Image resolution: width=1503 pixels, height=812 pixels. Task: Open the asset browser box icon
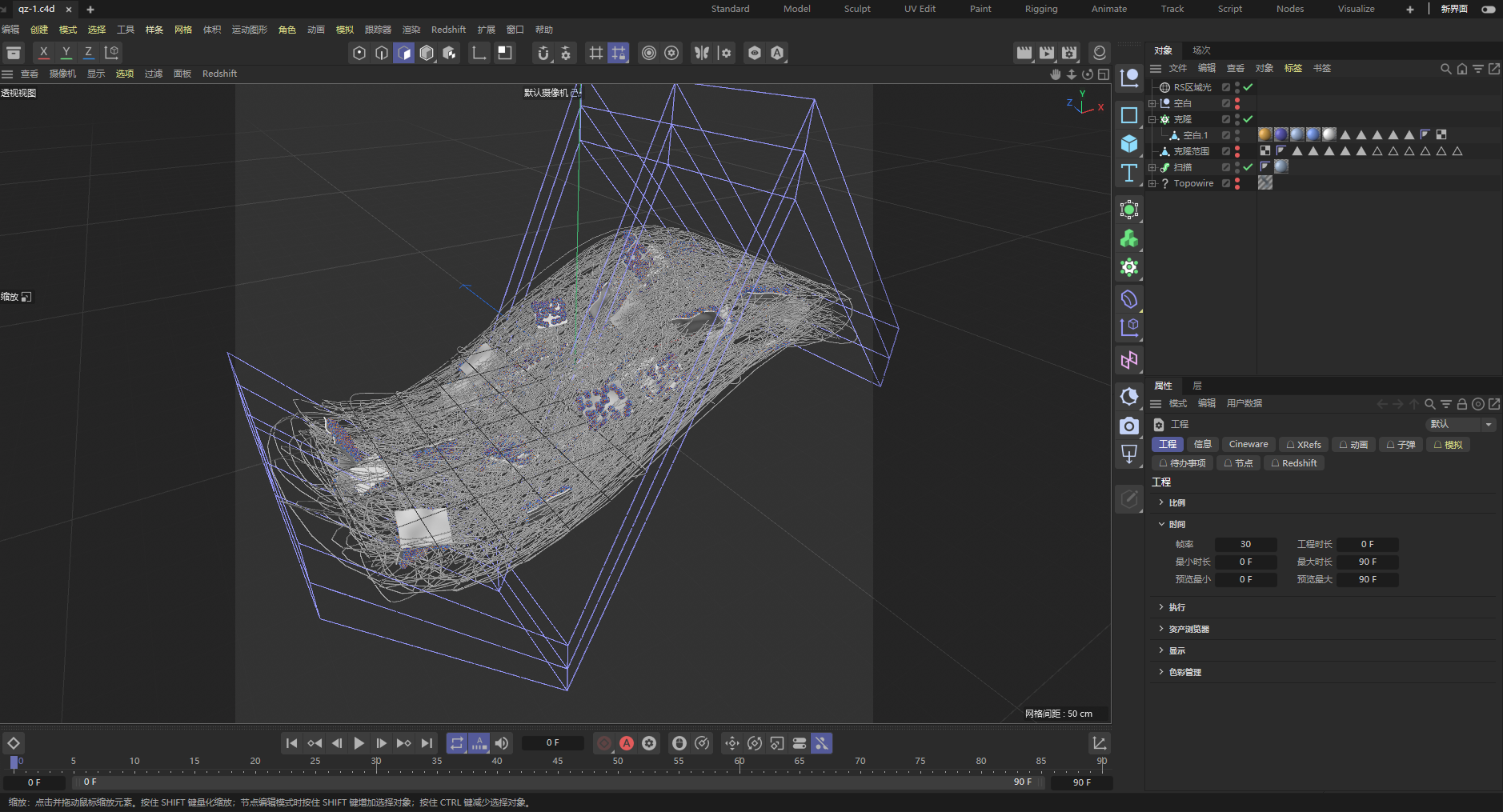click(14, 53)
